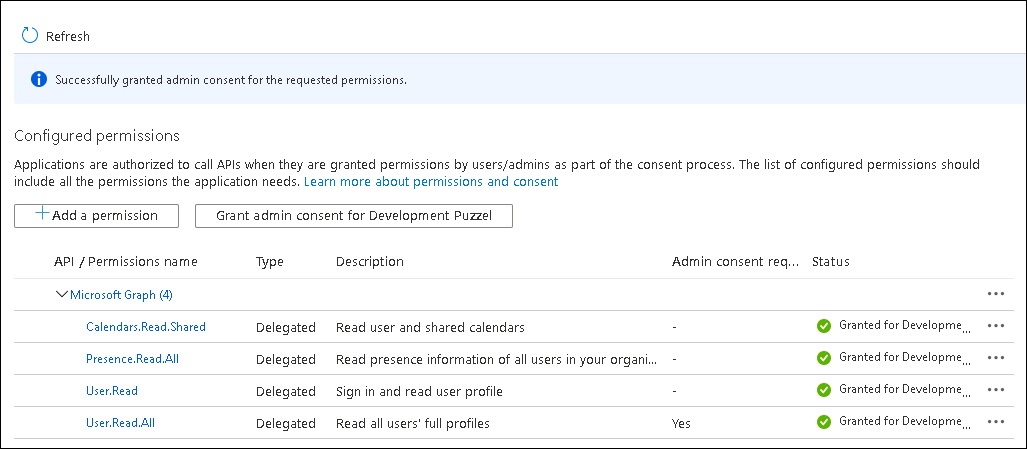Open the ellipsis menu for Microsoft Graph
1027x449 pixels.
995,294
